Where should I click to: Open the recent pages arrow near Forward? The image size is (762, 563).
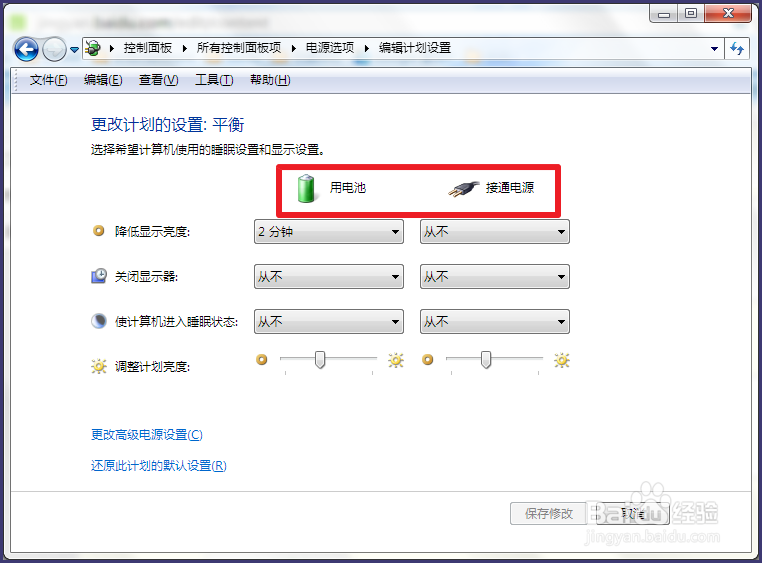point(74,50)
